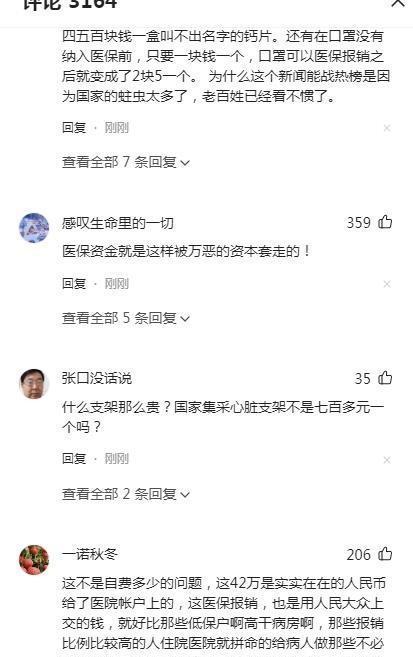This screenshot has height=657, width=413.
Task: Dismiss the 支架 comment with its X
Action: [387, 460]
